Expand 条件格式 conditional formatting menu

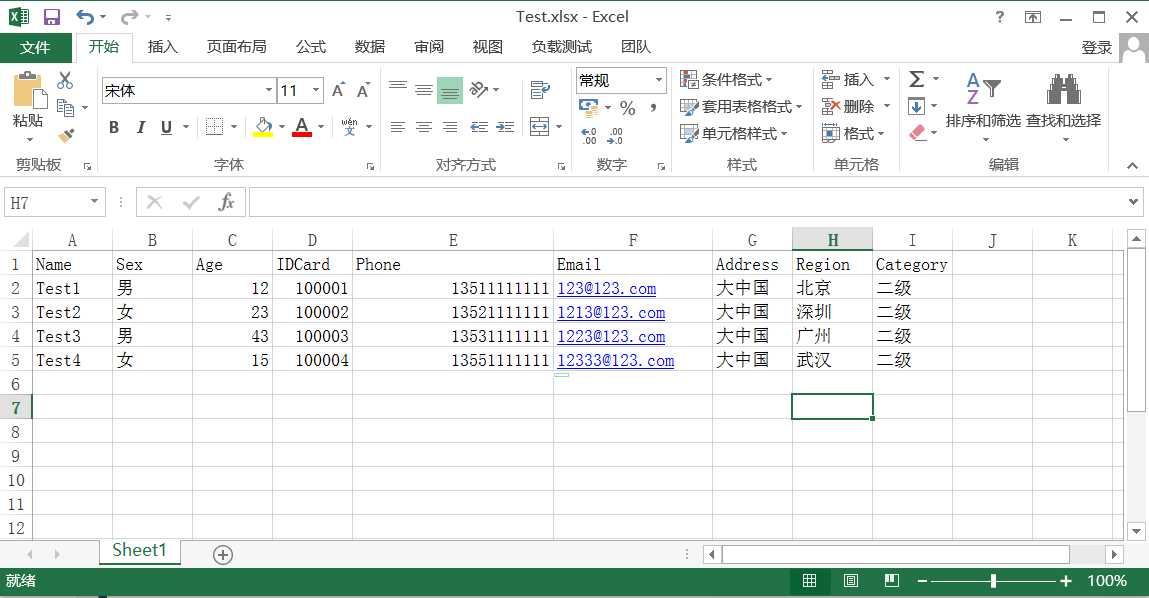click(x=726, y=79)
